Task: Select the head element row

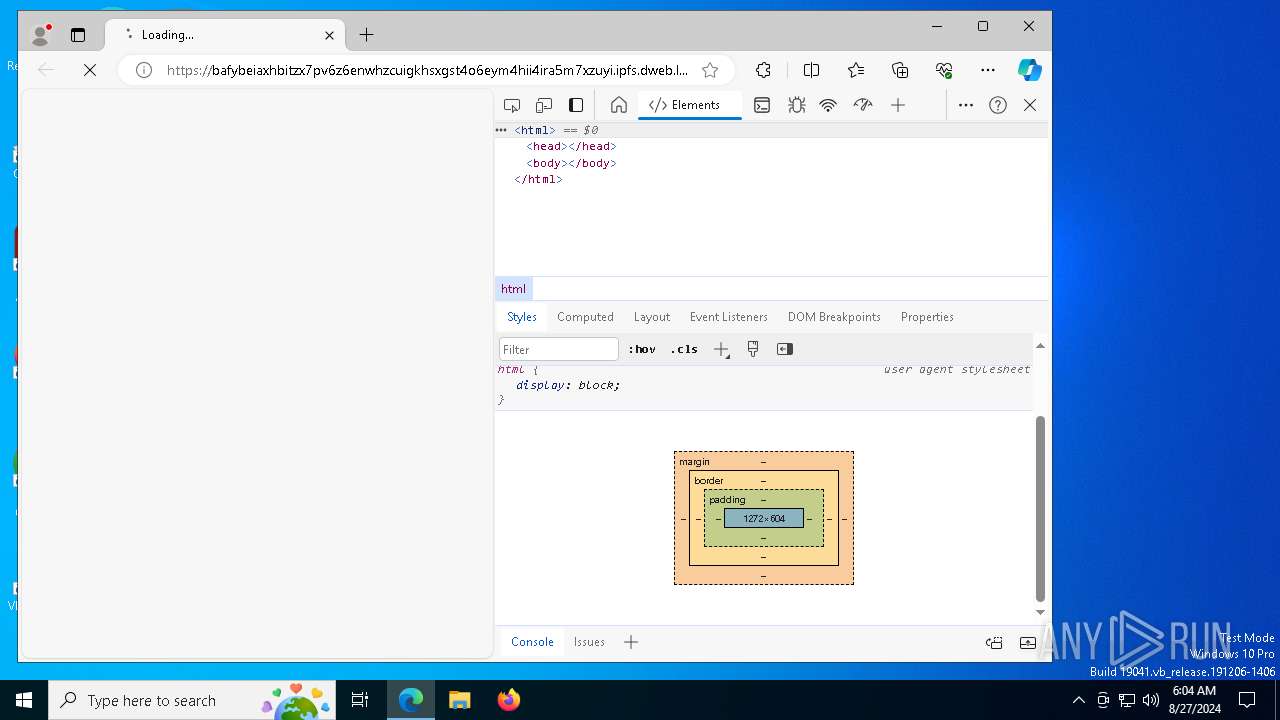Action: click(772, 146)
